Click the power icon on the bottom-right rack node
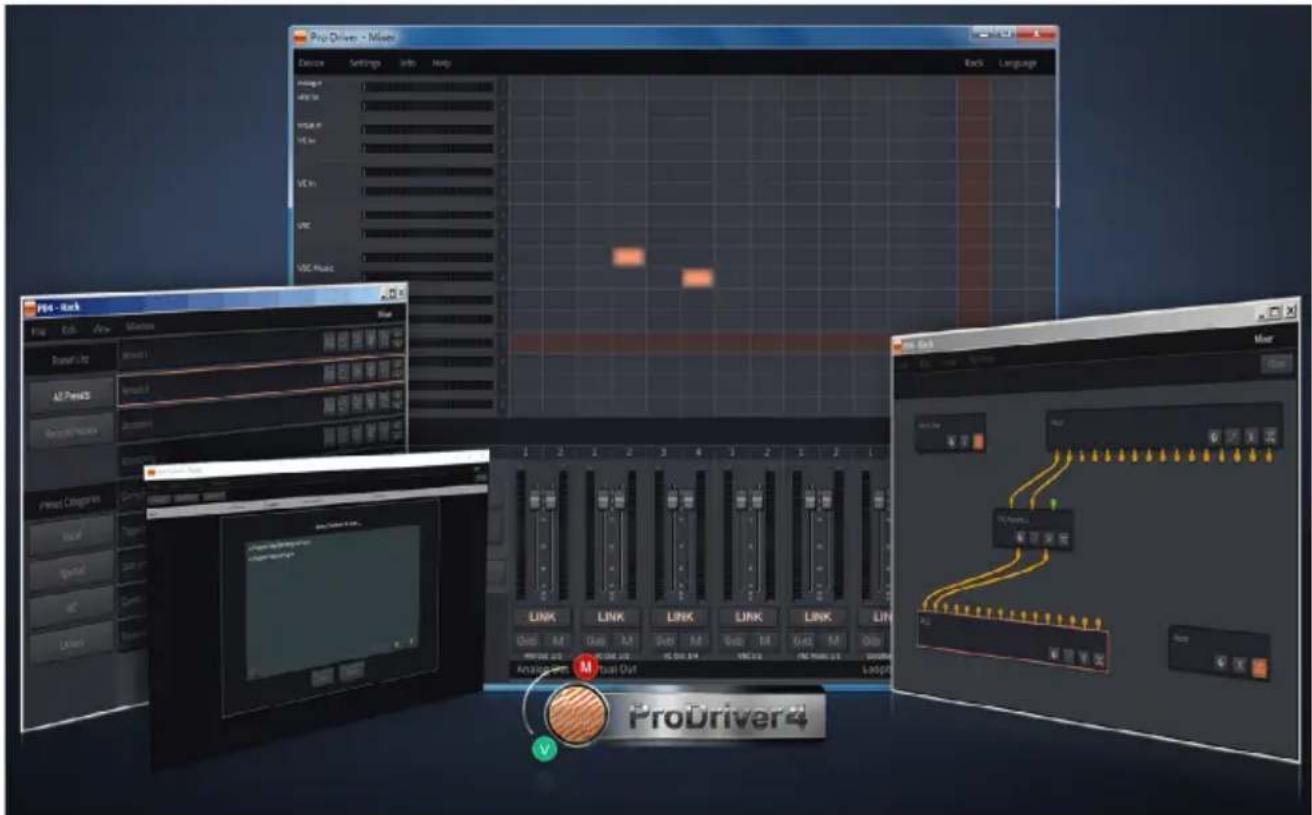1312x815 pixels. point(1221,662)
